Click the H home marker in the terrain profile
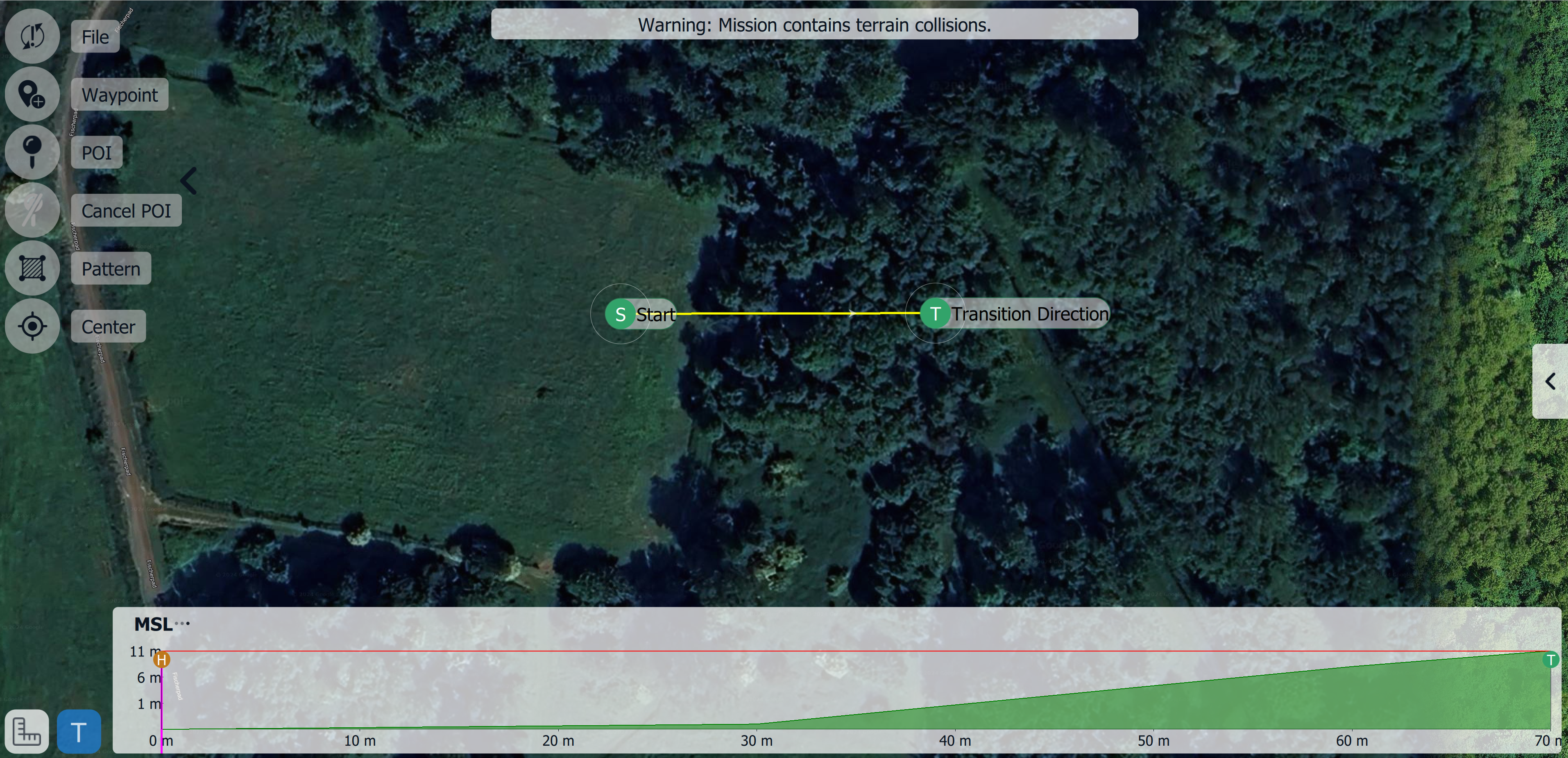This screenshot has height=758, width=1568. (161, 659)
